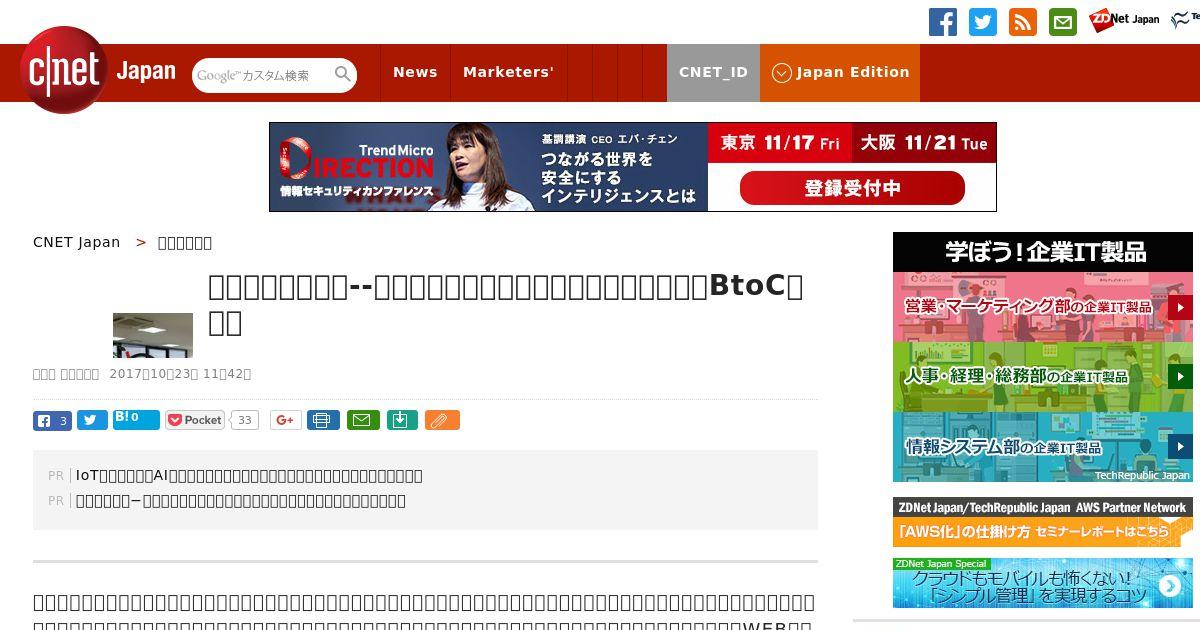Open first PR link starting with IoT

[x=249, y=475]
